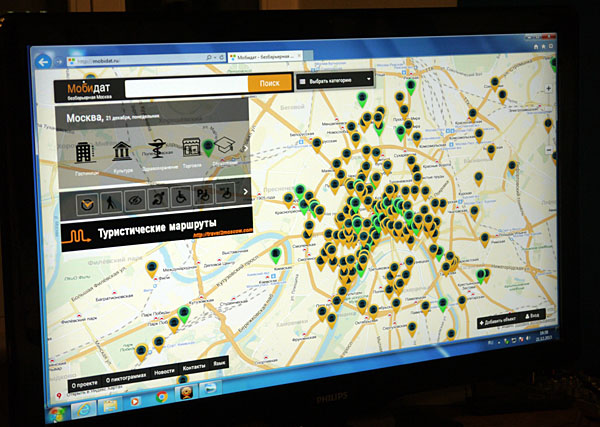The height and width of the screenshot is (427, 600).
Task: Click the volume icon in system tray
Action: click(x=528, y=337)
